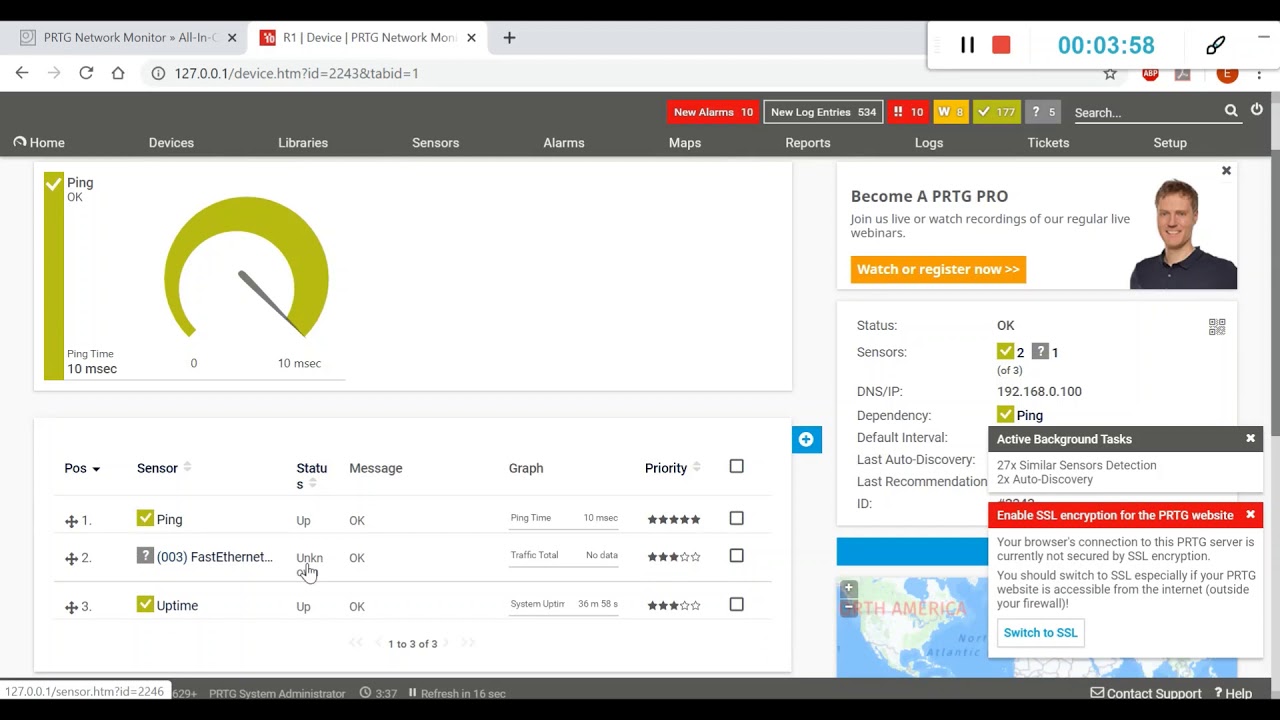This screenshot has height=720, width=1280.
Task: Open New Log Entries 534 indicator
Action: (823, 112)
